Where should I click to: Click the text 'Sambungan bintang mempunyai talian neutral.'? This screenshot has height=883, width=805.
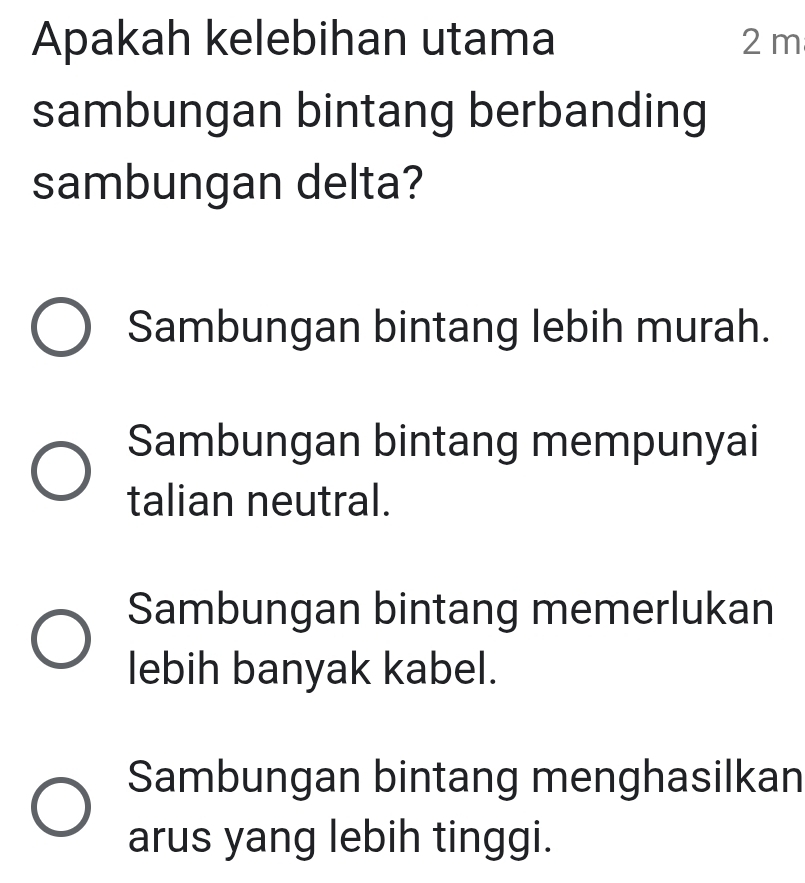[x=444, y=468]
